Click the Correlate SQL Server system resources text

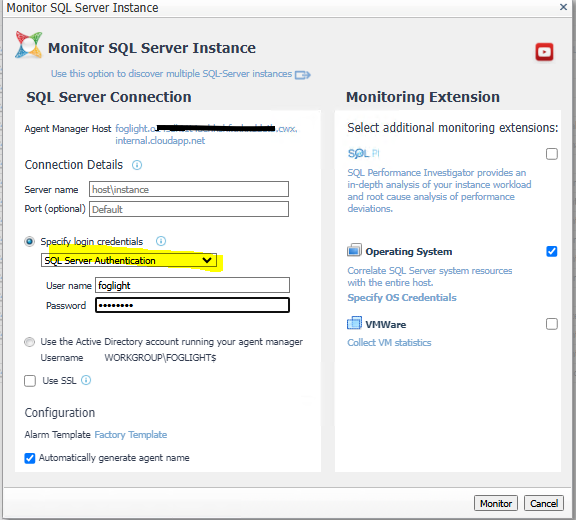coord(430,277)
